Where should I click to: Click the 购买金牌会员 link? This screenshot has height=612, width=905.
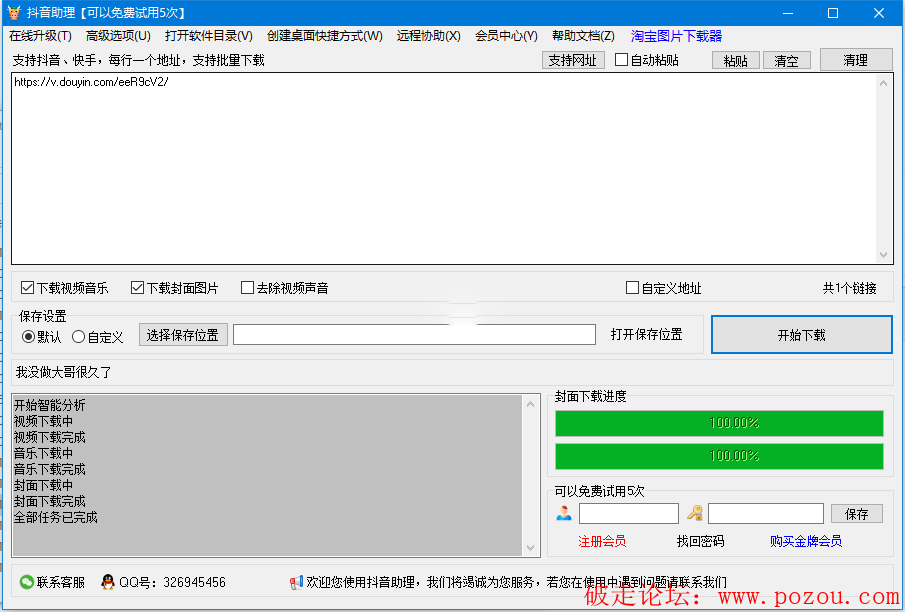point(806,541)
